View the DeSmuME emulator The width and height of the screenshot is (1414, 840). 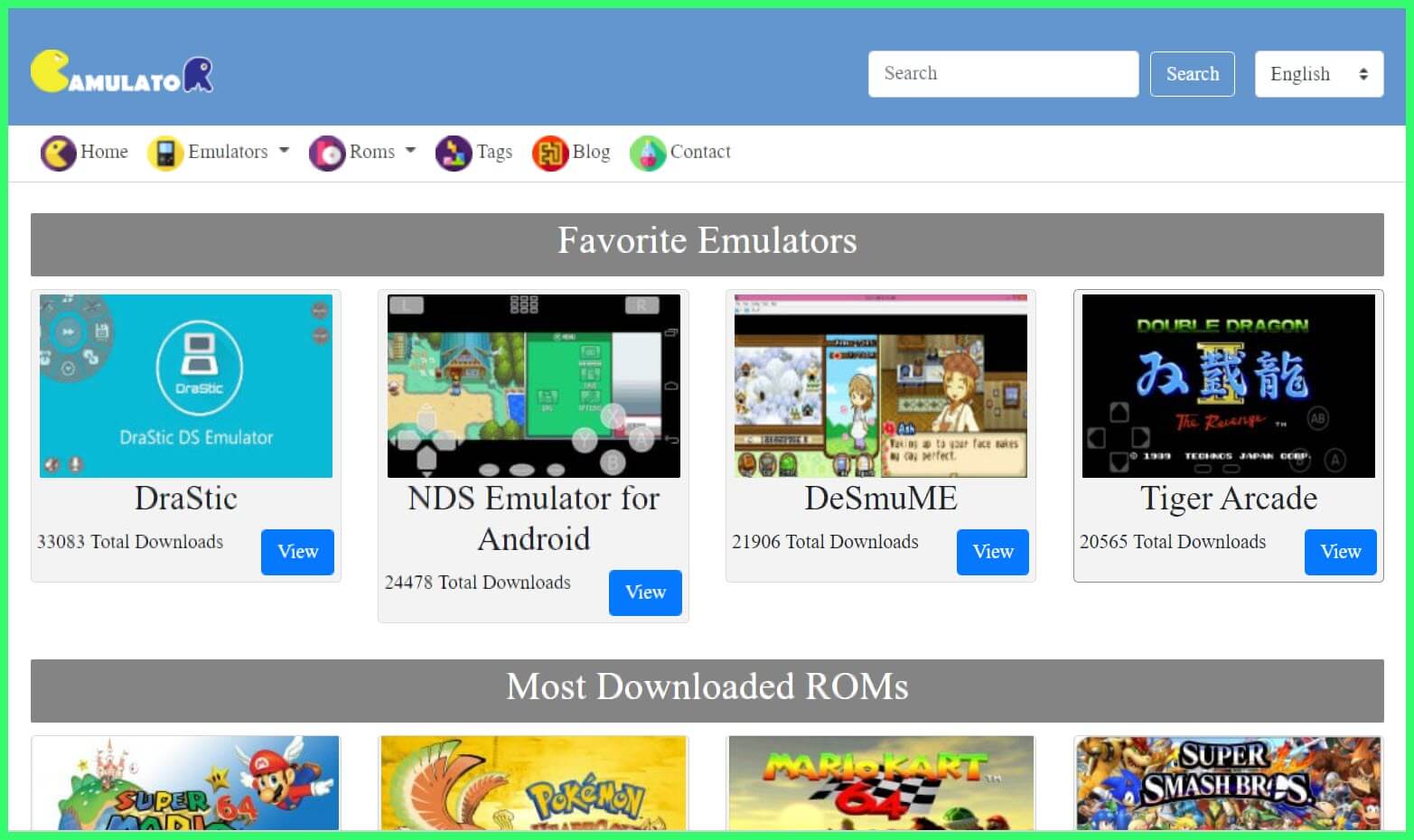pos(992,552)
